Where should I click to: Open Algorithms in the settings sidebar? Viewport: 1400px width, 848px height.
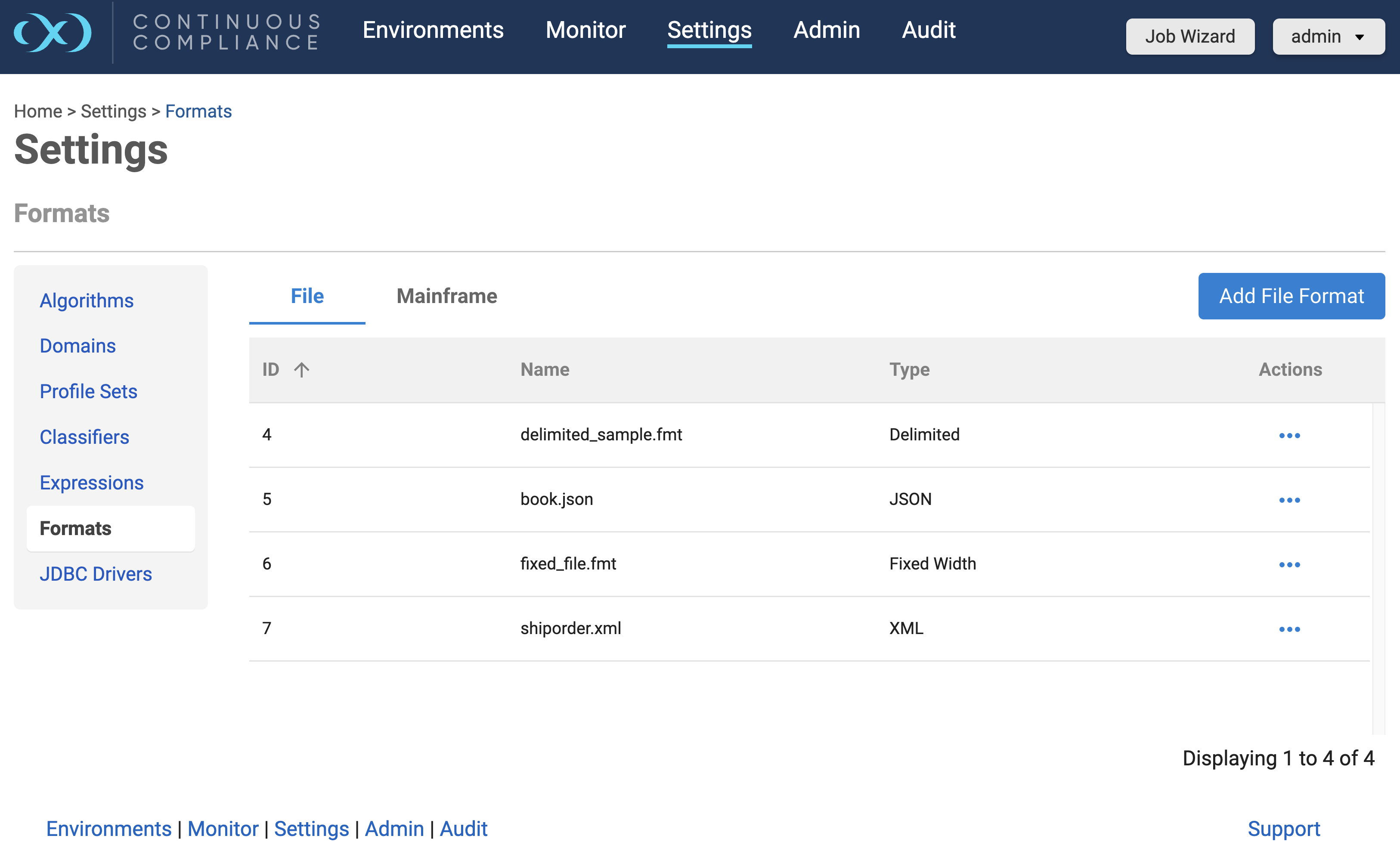(x=87, y=300)
